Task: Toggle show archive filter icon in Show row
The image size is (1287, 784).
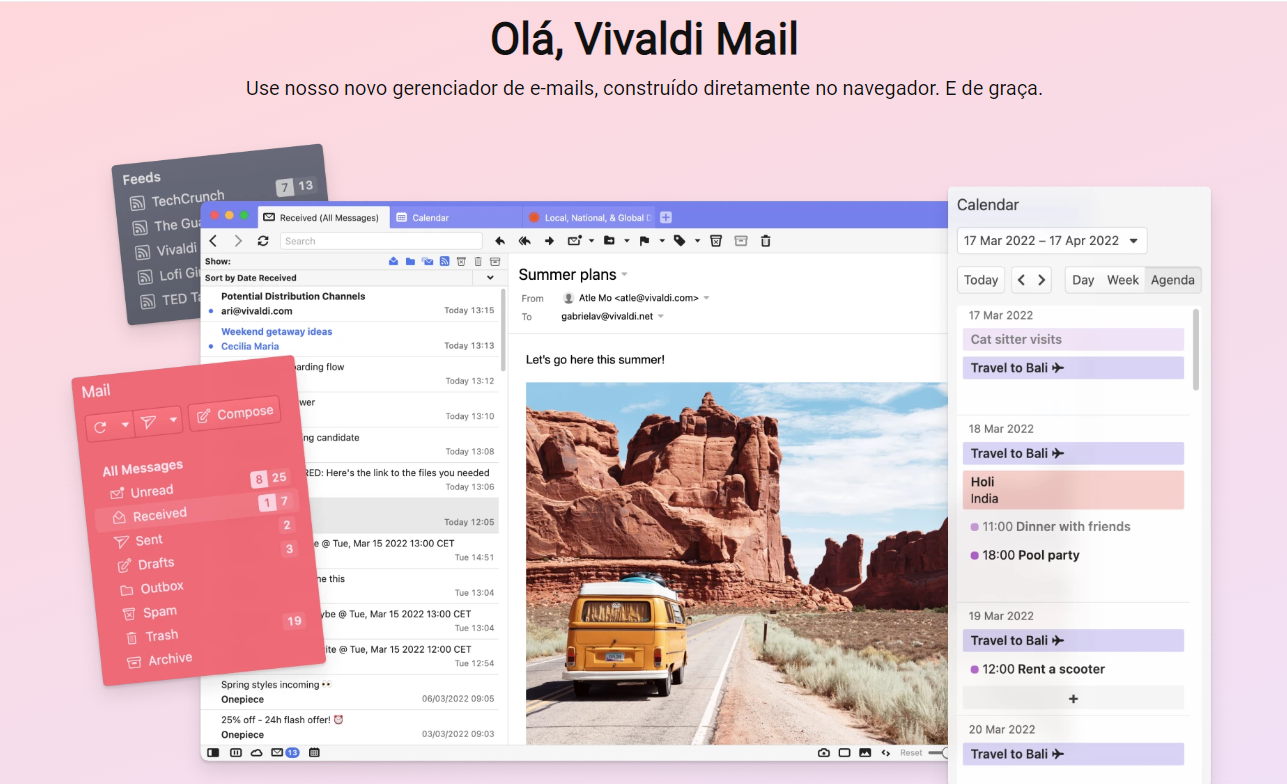Action: tap(494, 261)
